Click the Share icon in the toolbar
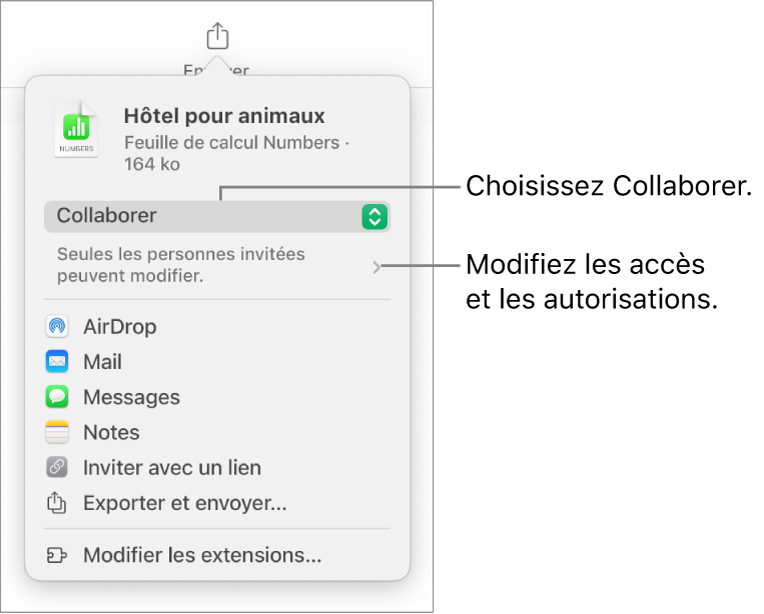This screenshot has height=614, width=764. [217, 37]
